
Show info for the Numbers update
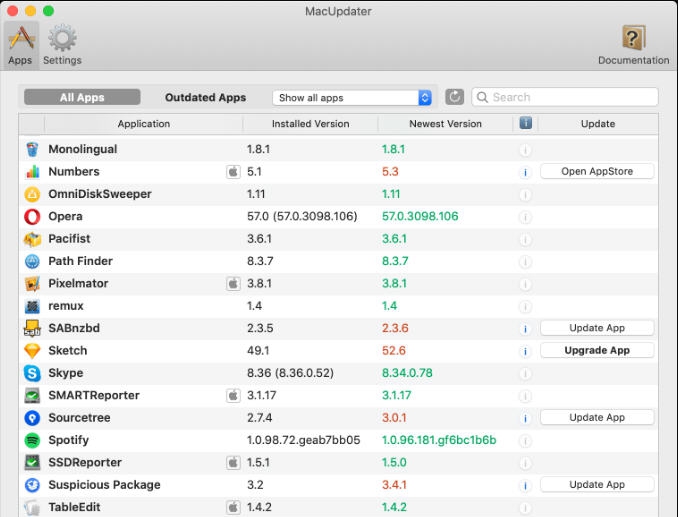tap(525, 172)
